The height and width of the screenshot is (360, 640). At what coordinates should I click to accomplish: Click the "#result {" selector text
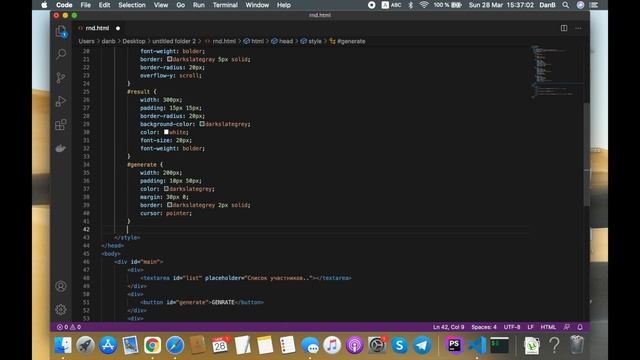(x=142, y=91)
